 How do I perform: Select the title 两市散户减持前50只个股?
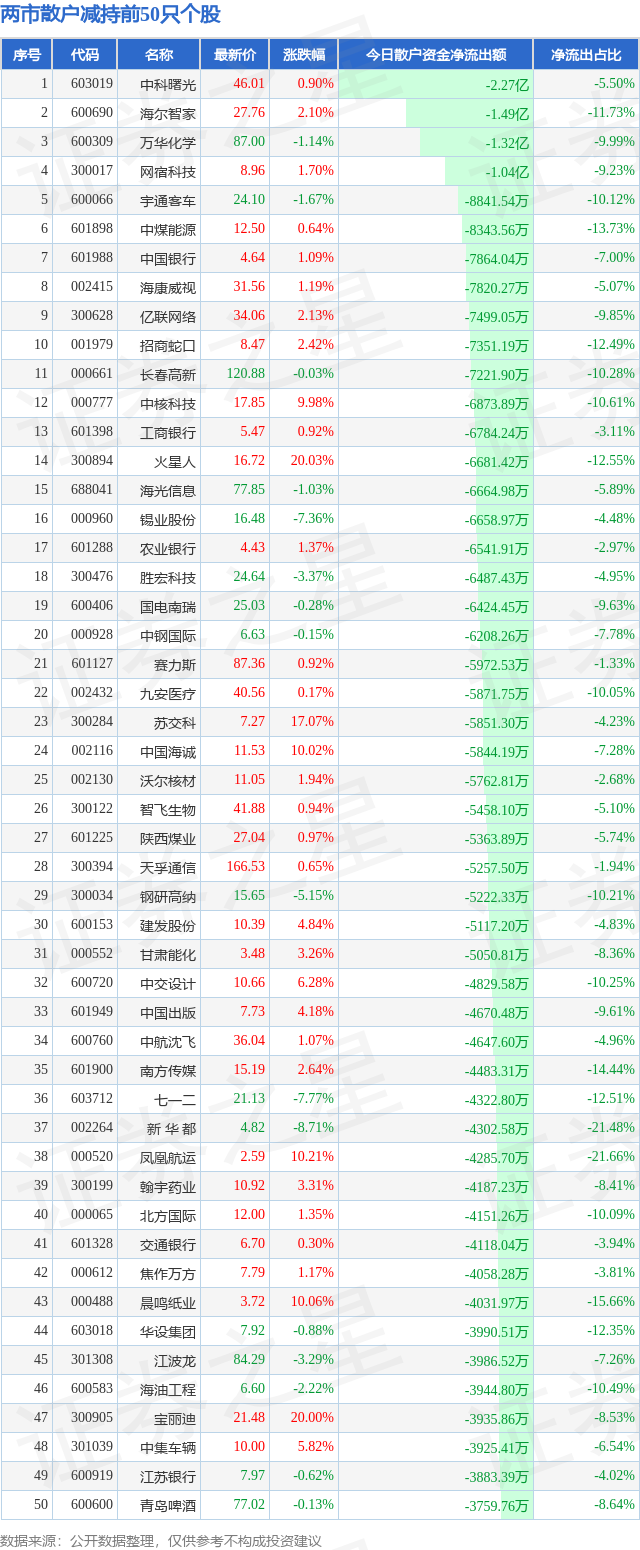pyautogui.click(x=111, y=15)
